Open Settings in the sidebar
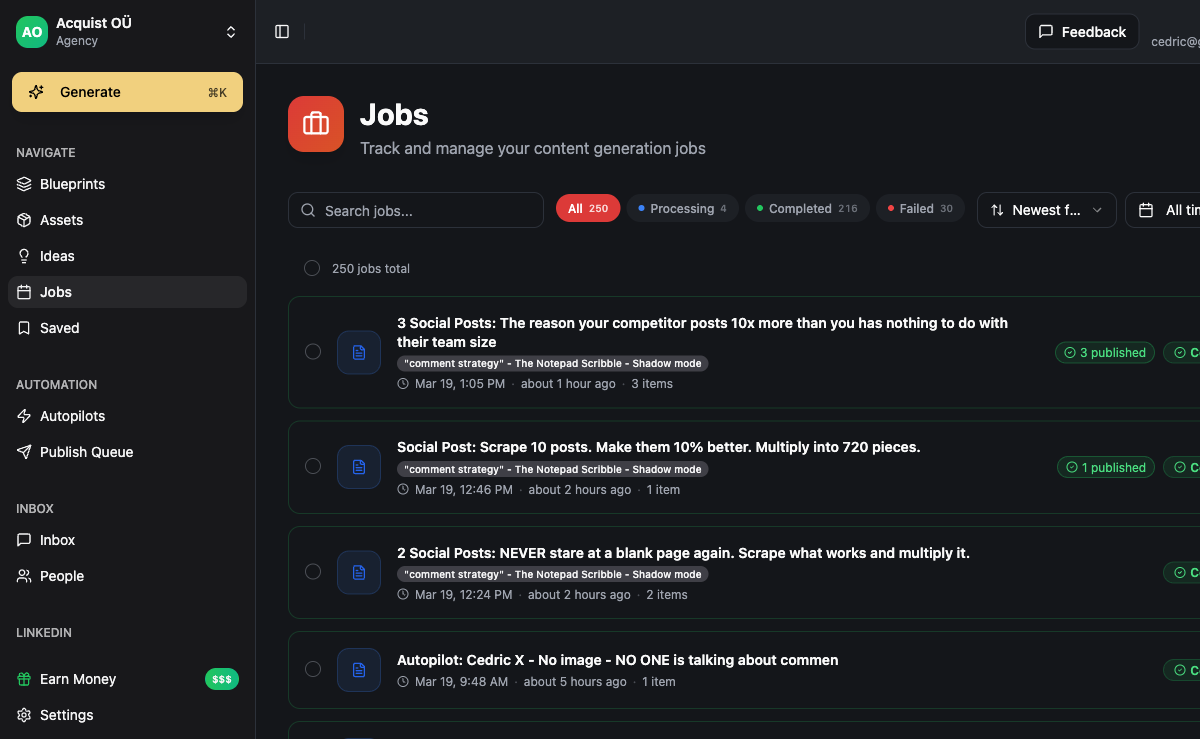Screen dimensions: 1200x739 [127, 715]
